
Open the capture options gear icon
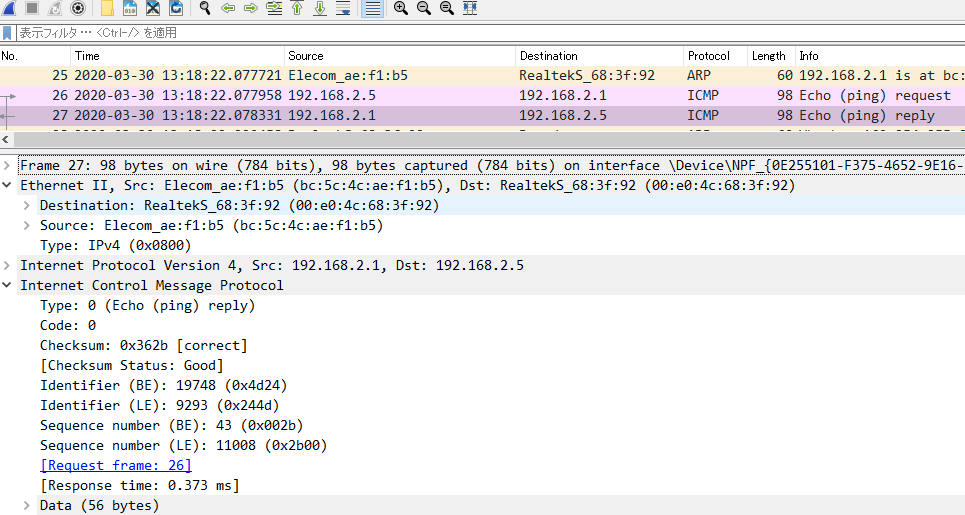[x=77, y=8]
